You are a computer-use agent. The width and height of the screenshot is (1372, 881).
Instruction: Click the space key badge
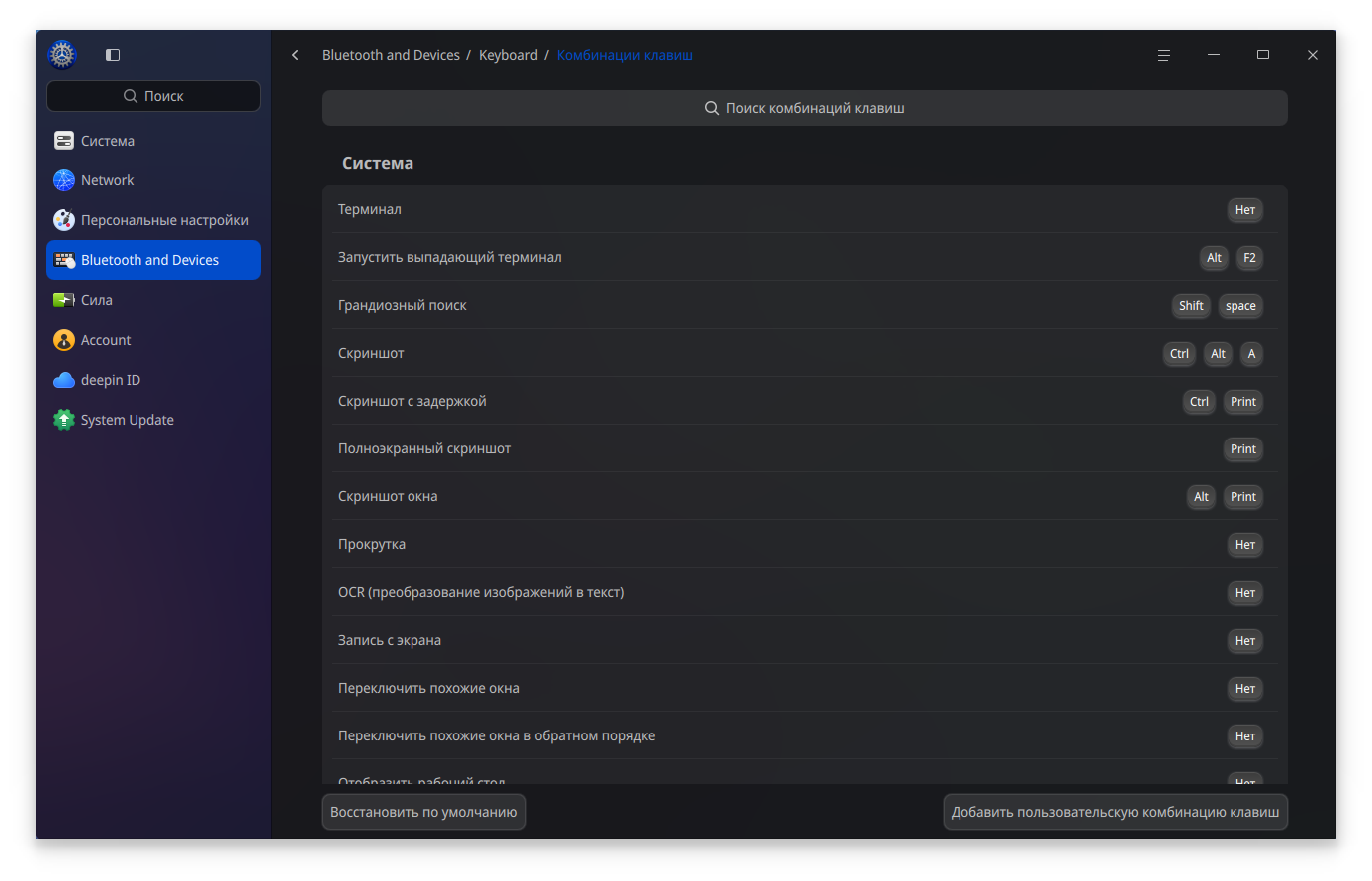click(1240, 306)
